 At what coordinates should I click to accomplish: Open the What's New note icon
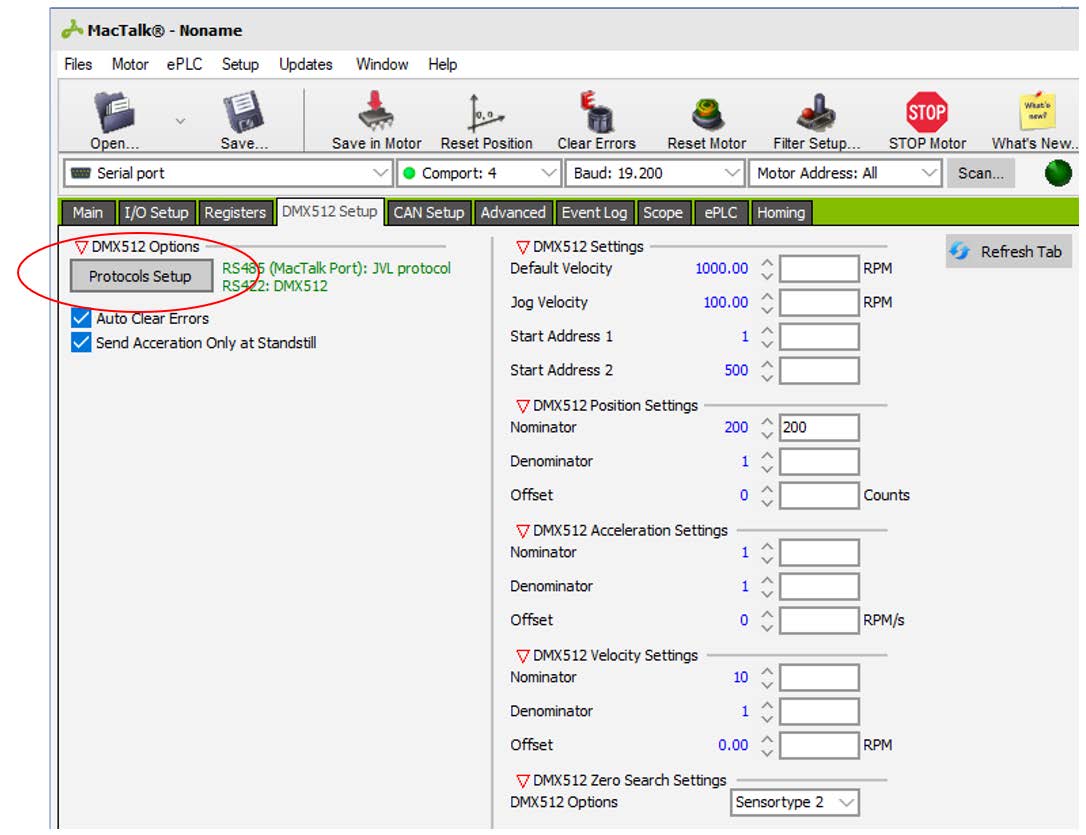(x=1037, y=111)
